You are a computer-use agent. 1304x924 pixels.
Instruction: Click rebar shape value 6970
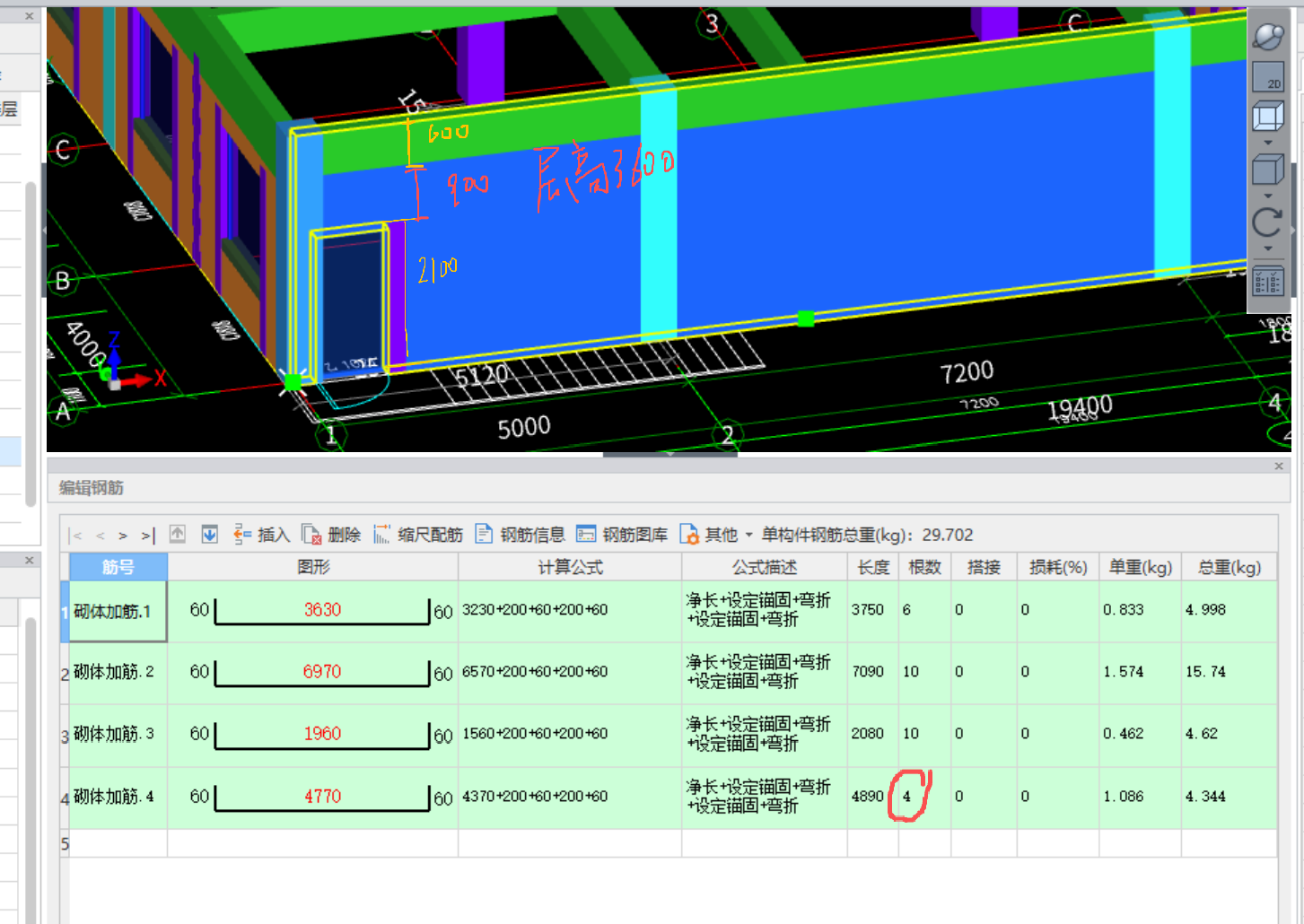pyautogui.click(x=322, y=672)
